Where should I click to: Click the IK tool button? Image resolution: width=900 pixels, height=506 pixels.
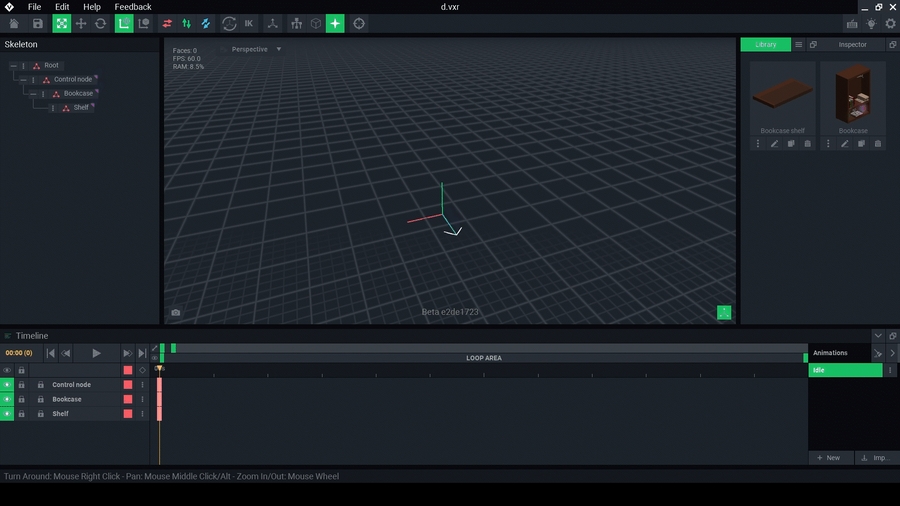pyautogui.click(x=249, y=23)
